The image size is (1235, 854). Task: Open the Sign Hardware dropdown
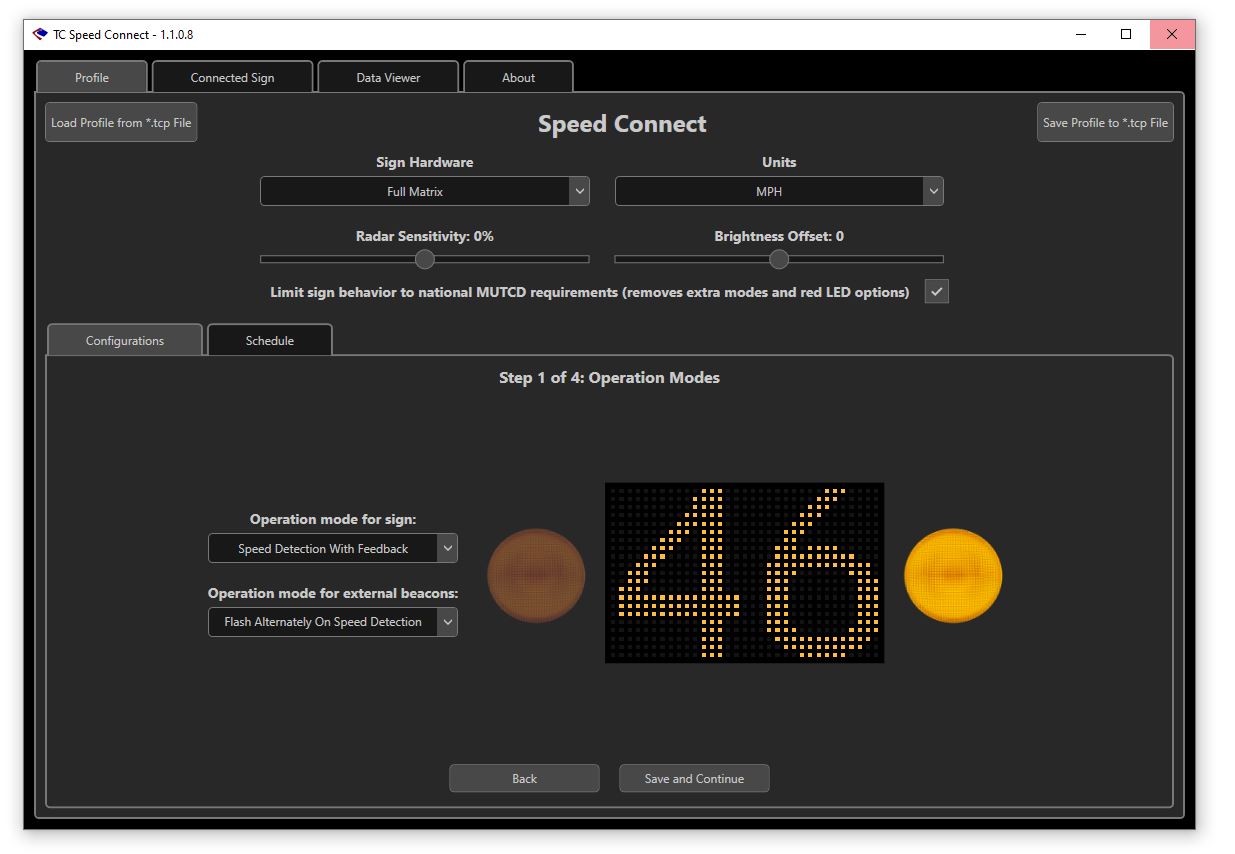point(424,191)
